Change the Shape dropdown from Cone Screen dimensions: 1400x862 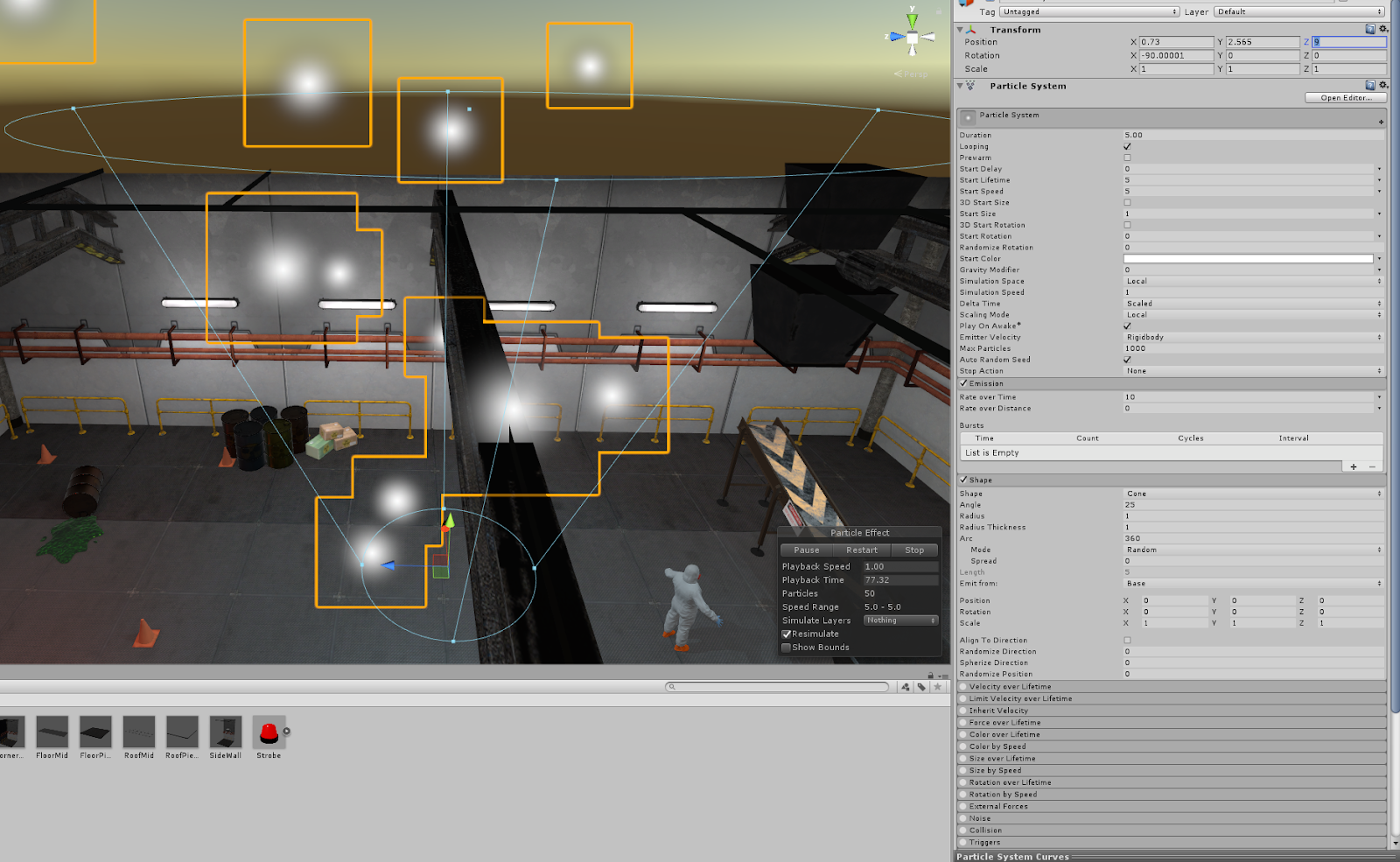1253,493
